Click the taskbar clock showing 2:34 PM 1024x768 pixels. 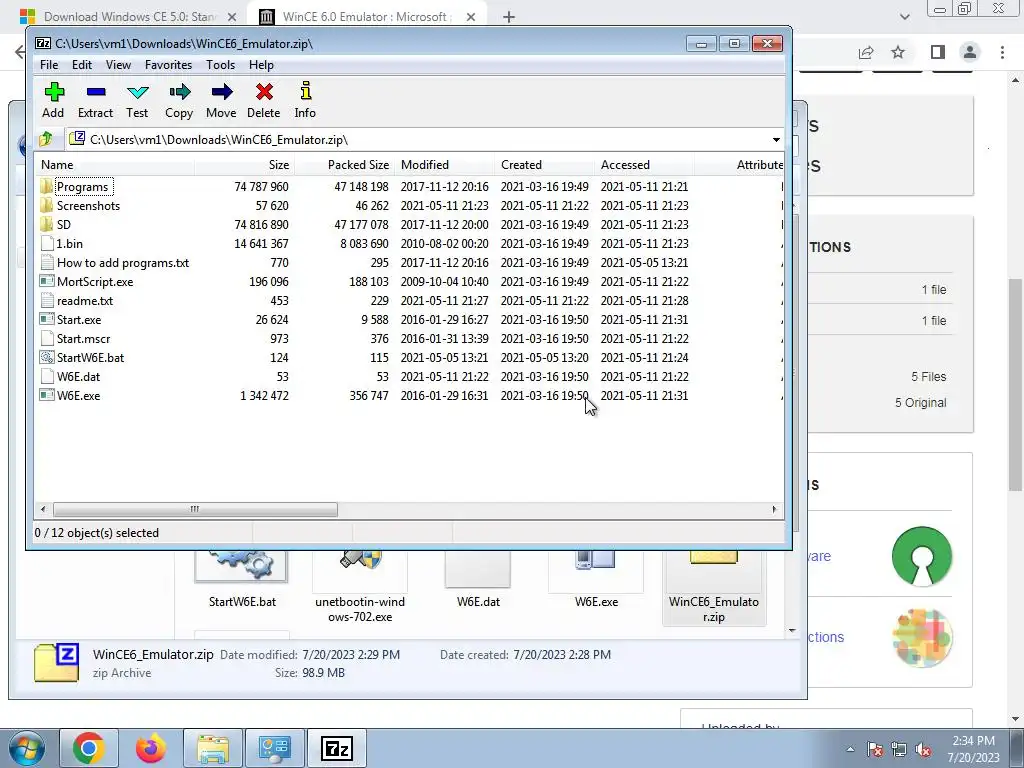[x=973, y=749]
